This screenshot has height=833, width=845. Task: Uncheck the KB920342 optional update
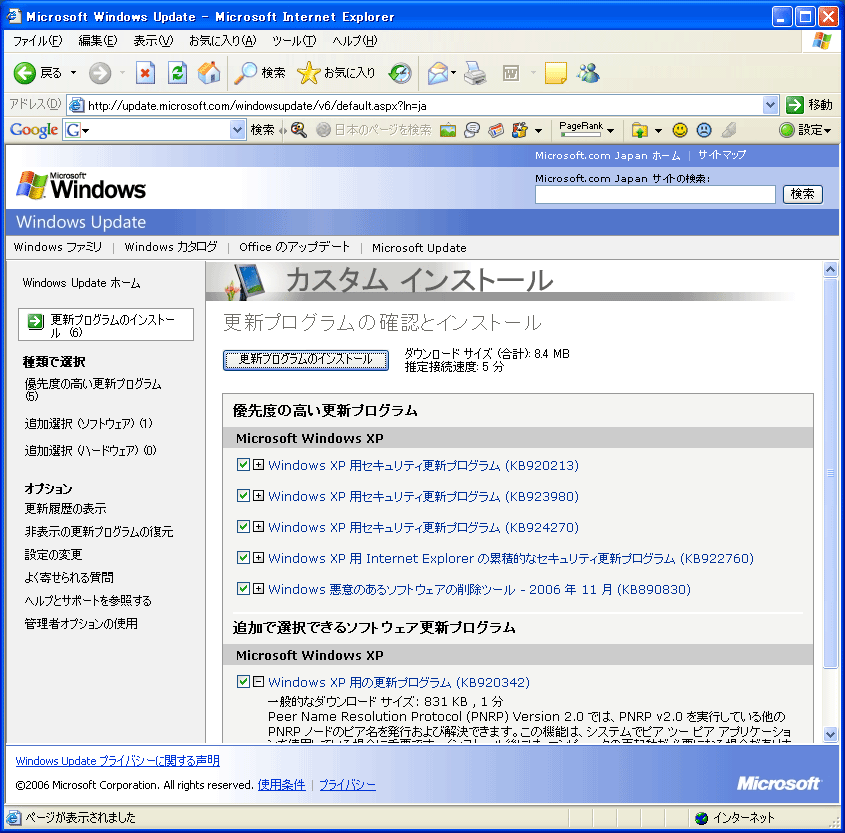click(243, 682)
